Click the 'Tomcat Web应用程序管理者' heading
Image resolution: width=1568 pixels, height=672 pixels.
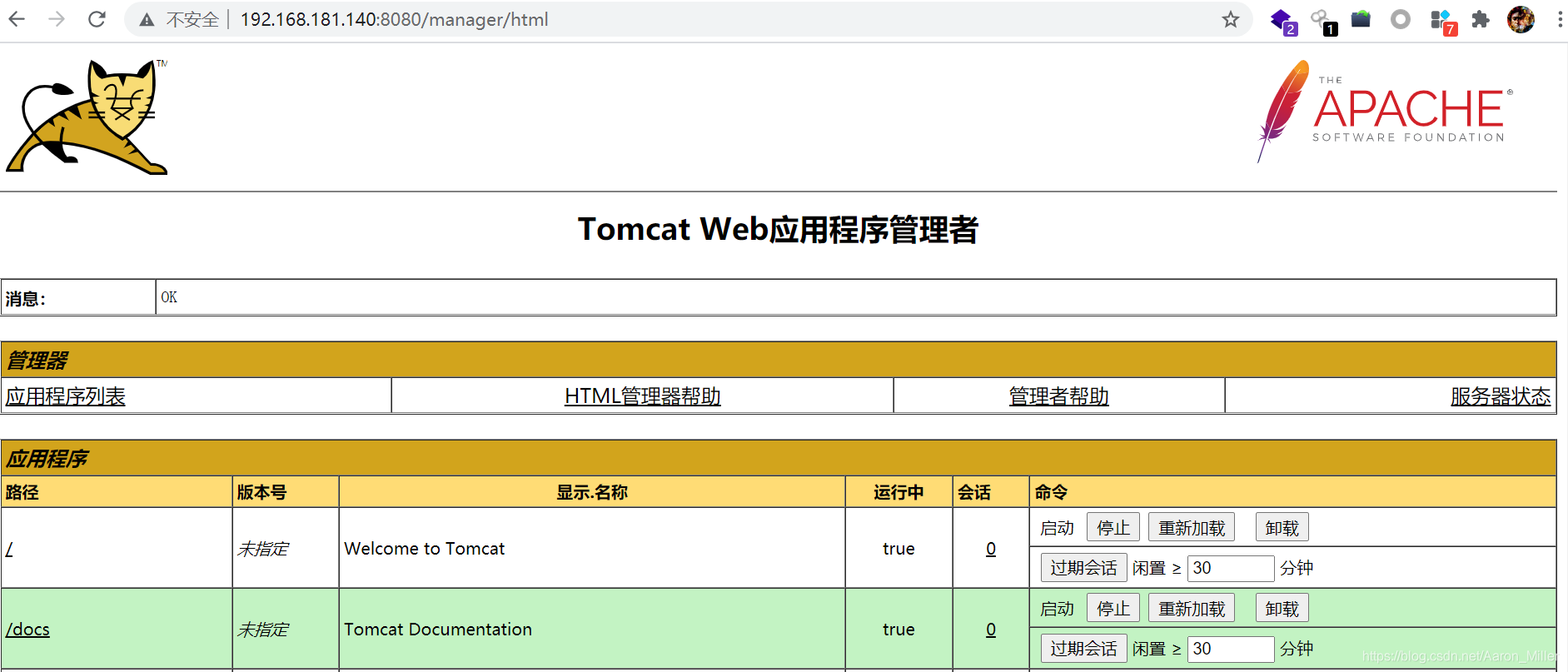(x=779, y=229)
